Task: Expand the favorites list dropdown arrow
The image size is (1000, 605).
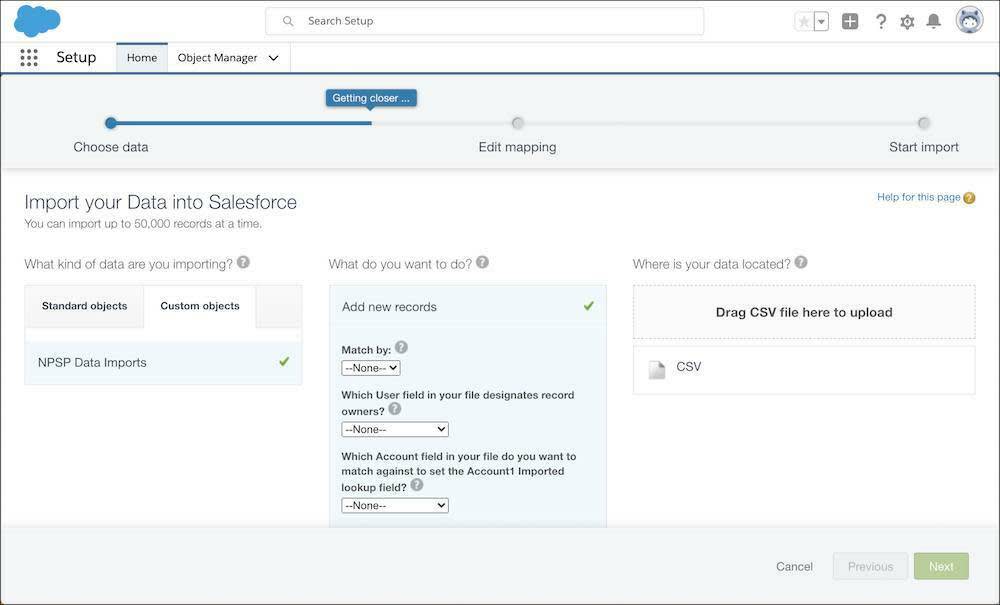Action: 821,22
